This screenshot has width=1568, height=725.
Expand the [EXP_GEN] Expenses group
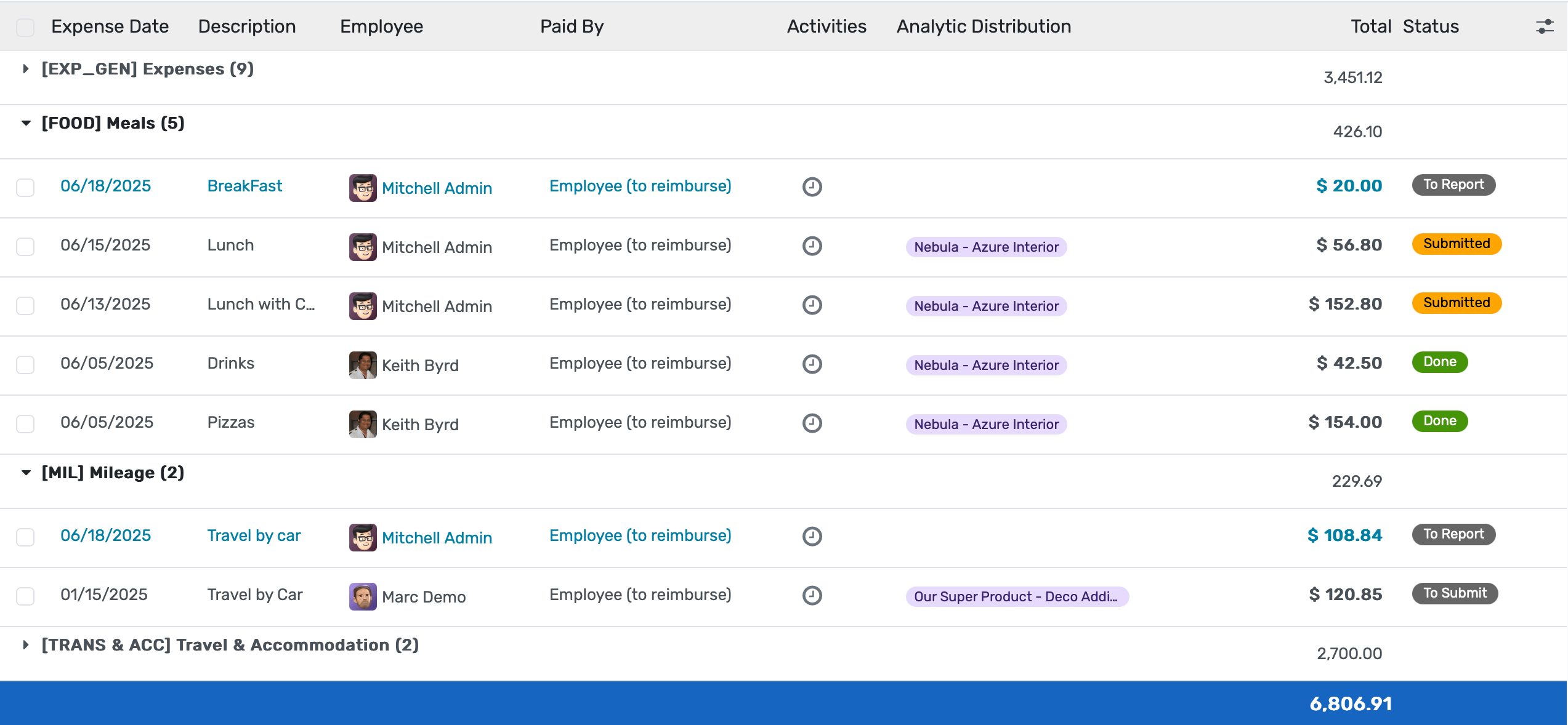(25, 69)
